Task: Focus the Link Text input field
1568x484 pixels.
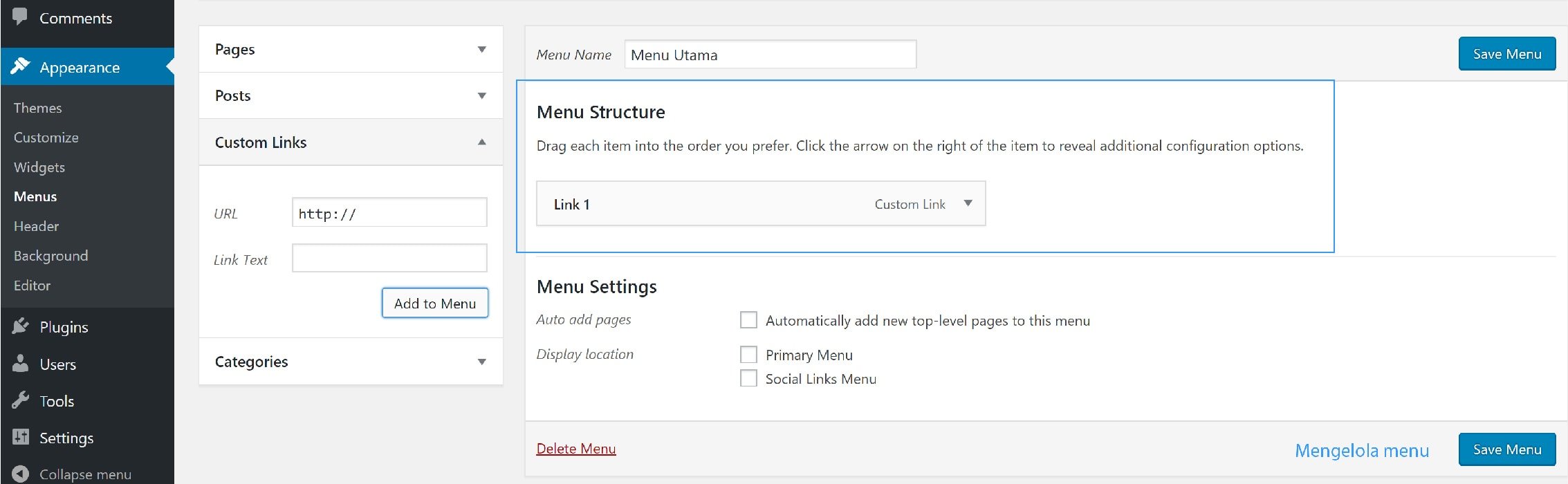Action: 389,258
